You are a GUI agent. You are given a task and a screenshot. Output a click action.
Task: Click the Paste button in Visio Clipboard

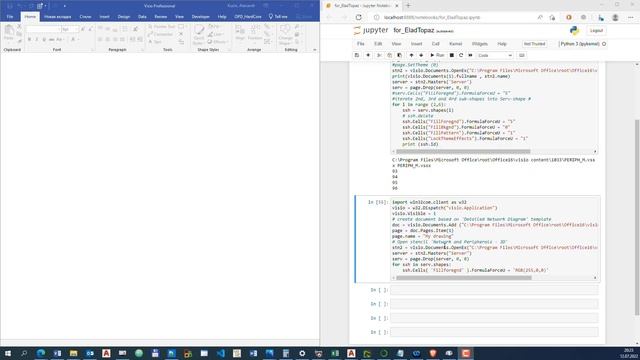click(9, 32)
